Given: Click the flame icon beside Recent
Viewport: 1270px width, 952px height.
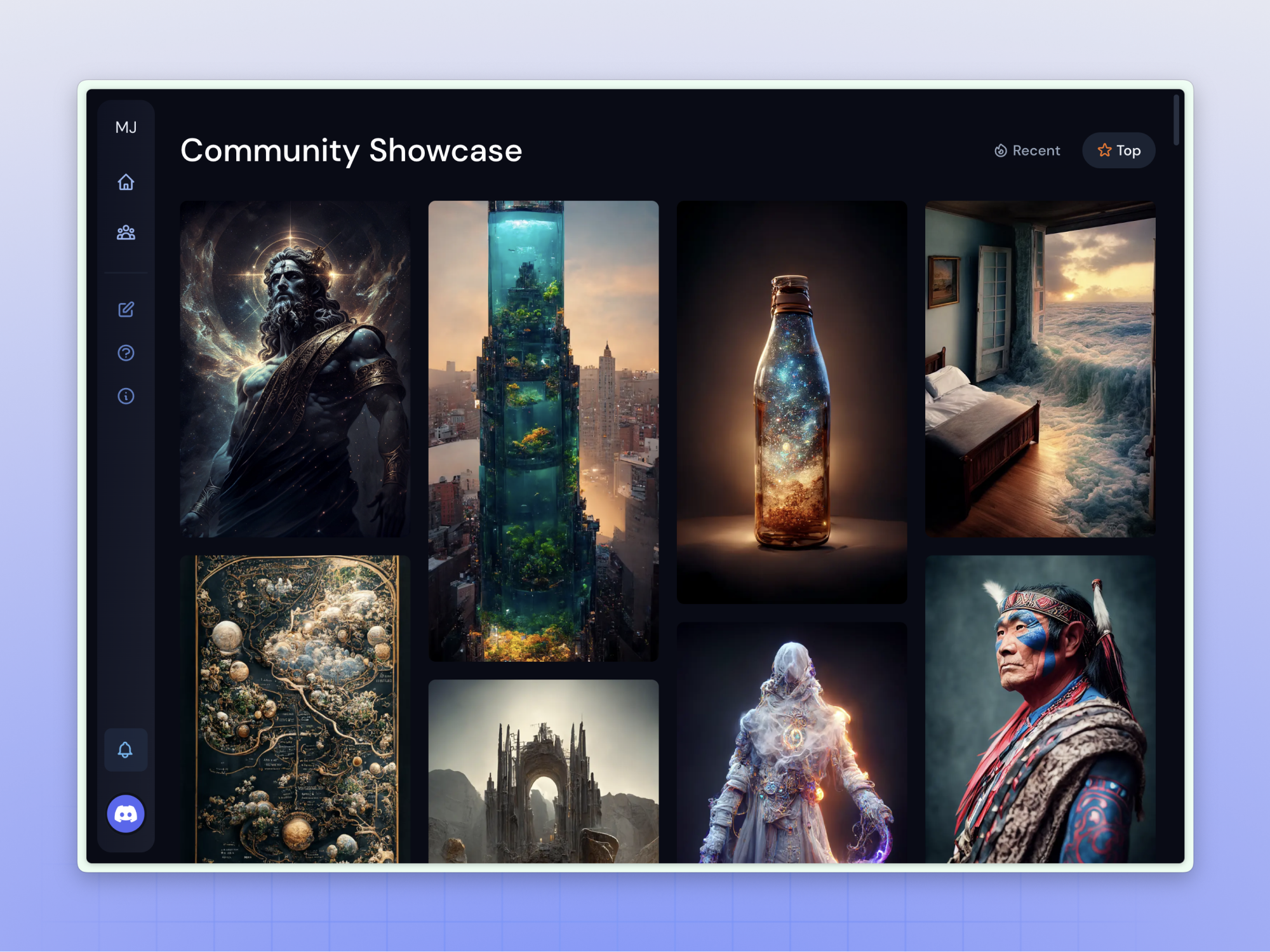Looking at the screenshot, I should (x=1000, y=151).
